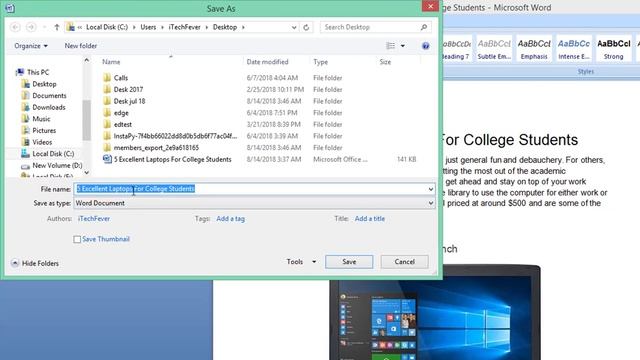Open the Help question mark icon

click(425, 46)
